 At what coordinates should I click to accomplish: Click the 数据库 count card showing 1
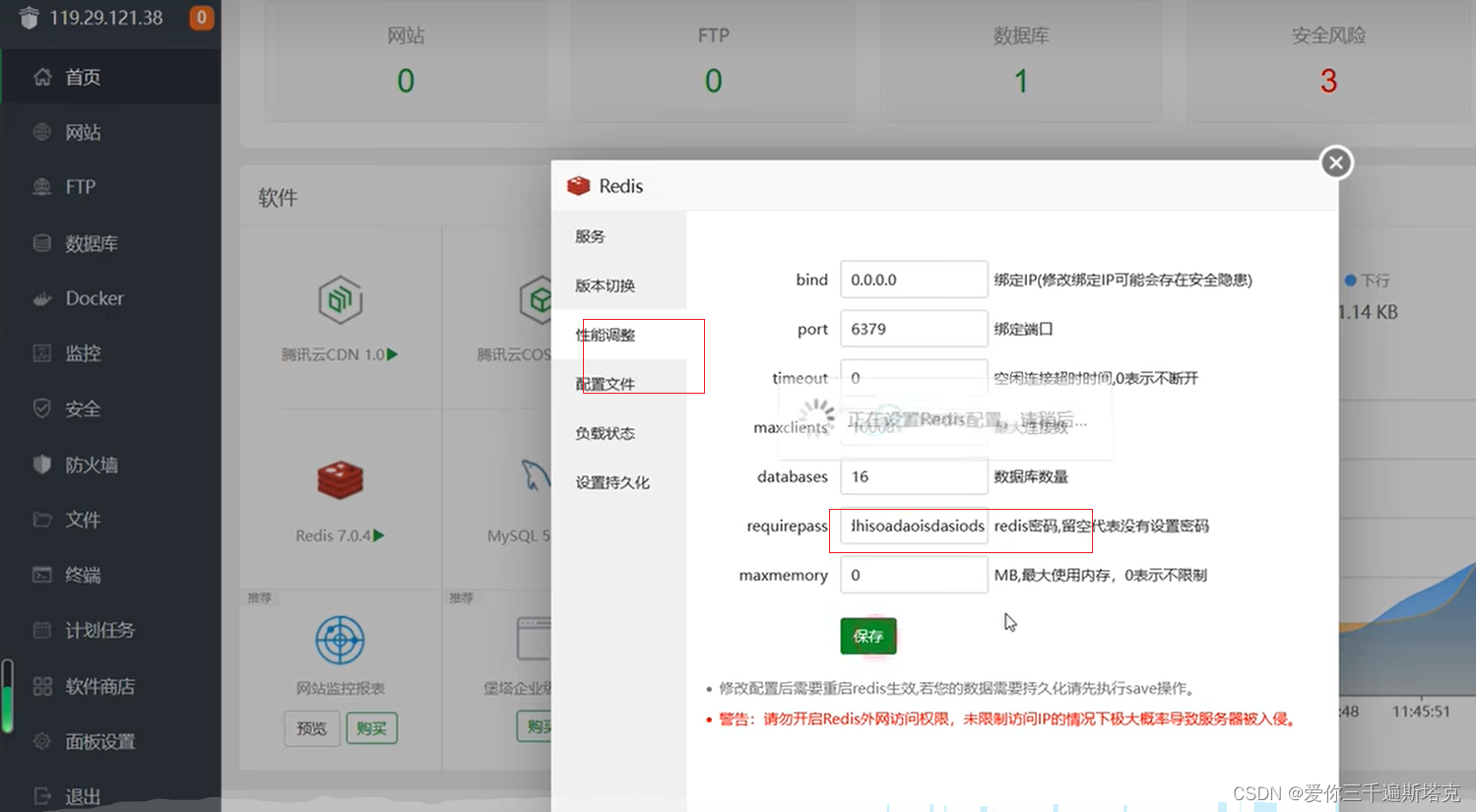[x=1021, y=61]
